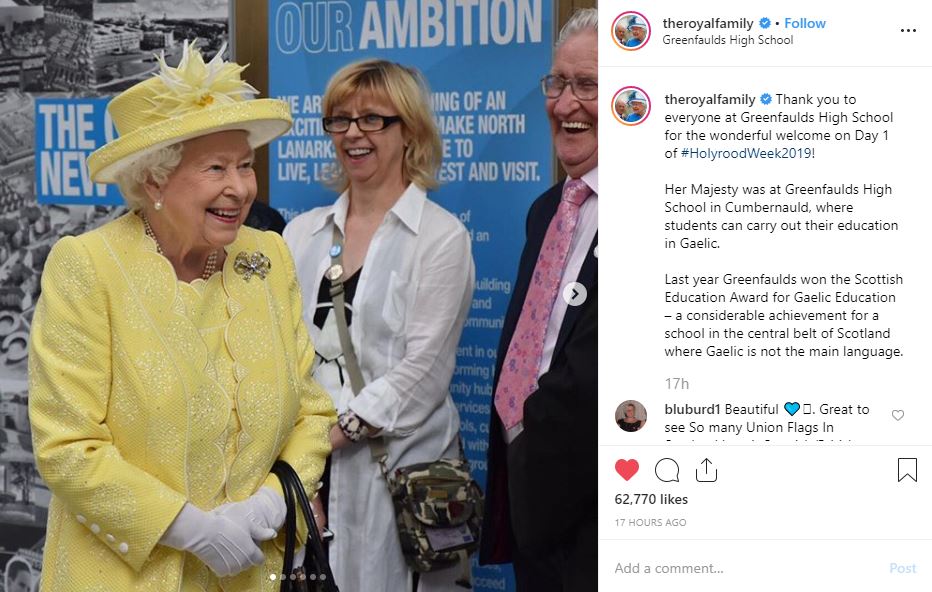Open the three-dot more options menu
This screenshot has height=592, width=932.
tap(908, 31)
